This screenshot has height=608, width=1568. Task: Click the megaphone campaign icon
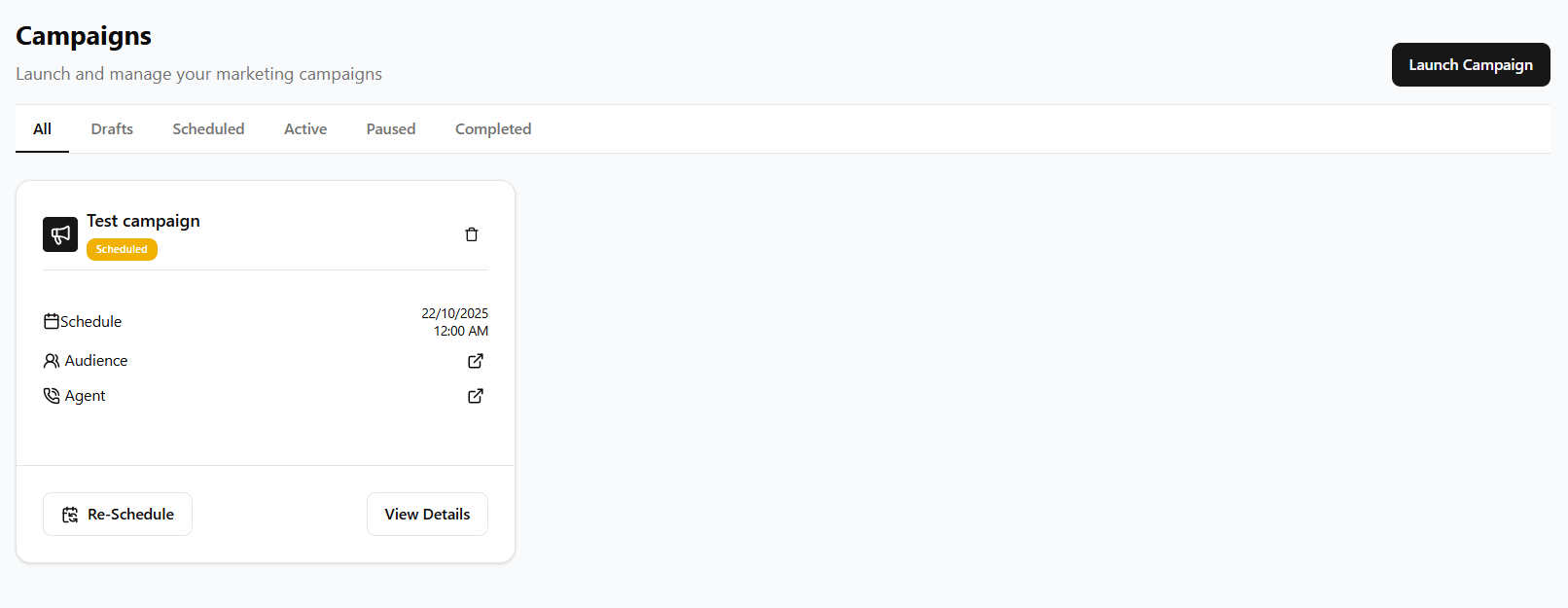coord(60,234)
